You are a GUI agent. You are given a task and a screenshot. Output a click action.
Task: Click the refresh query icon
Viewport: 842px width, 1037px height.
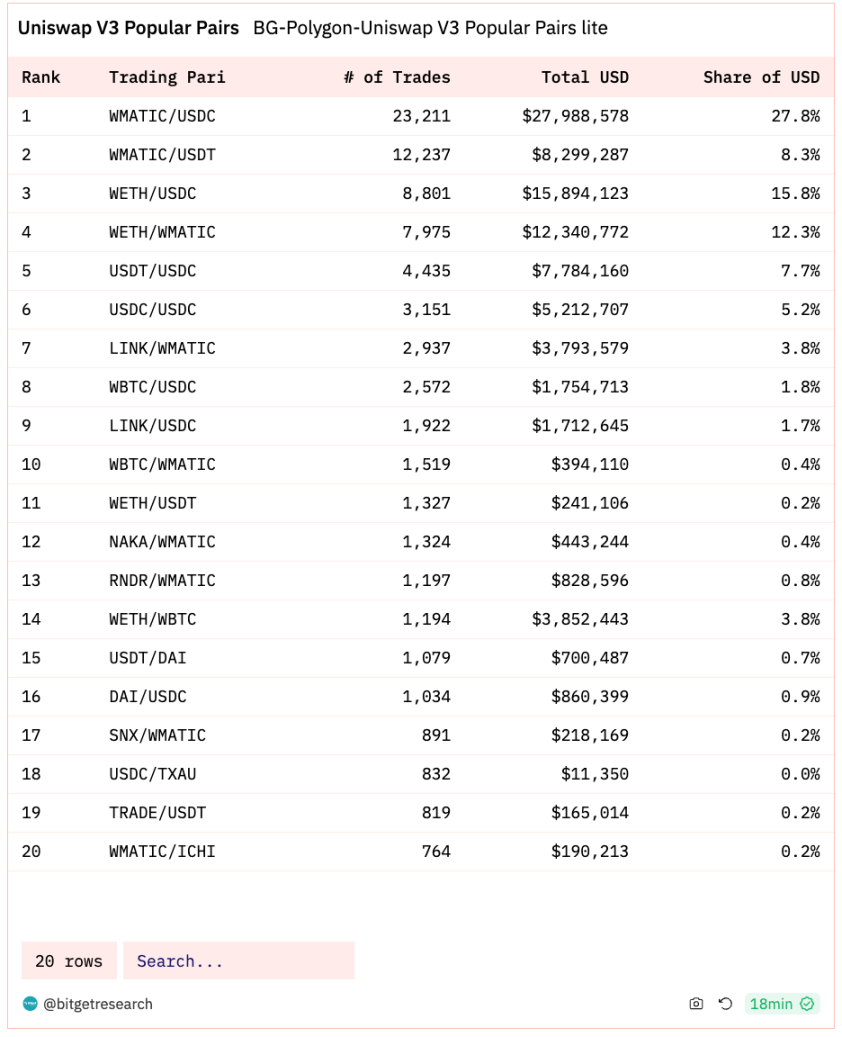click(726, 1003)
